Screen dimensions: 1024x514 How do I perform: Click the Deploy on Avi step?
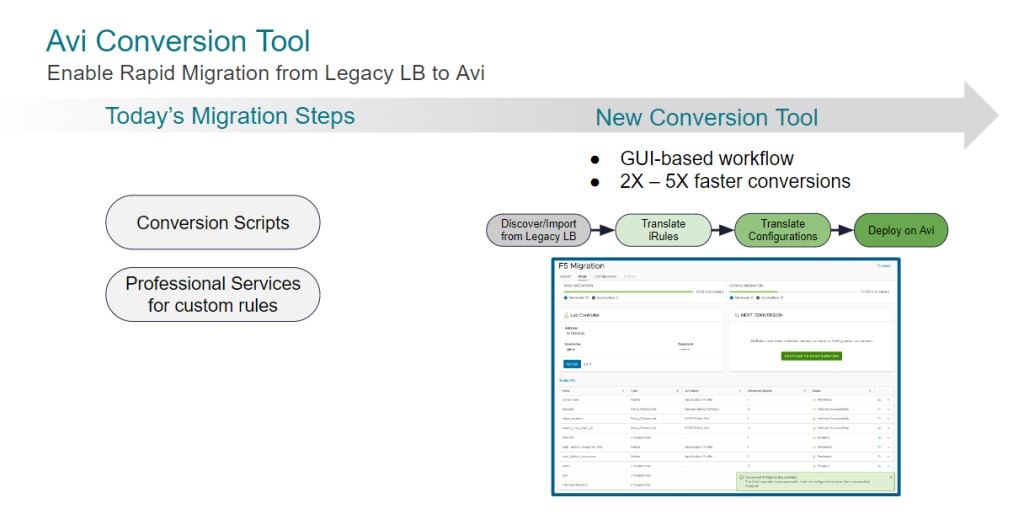point(901,230)
